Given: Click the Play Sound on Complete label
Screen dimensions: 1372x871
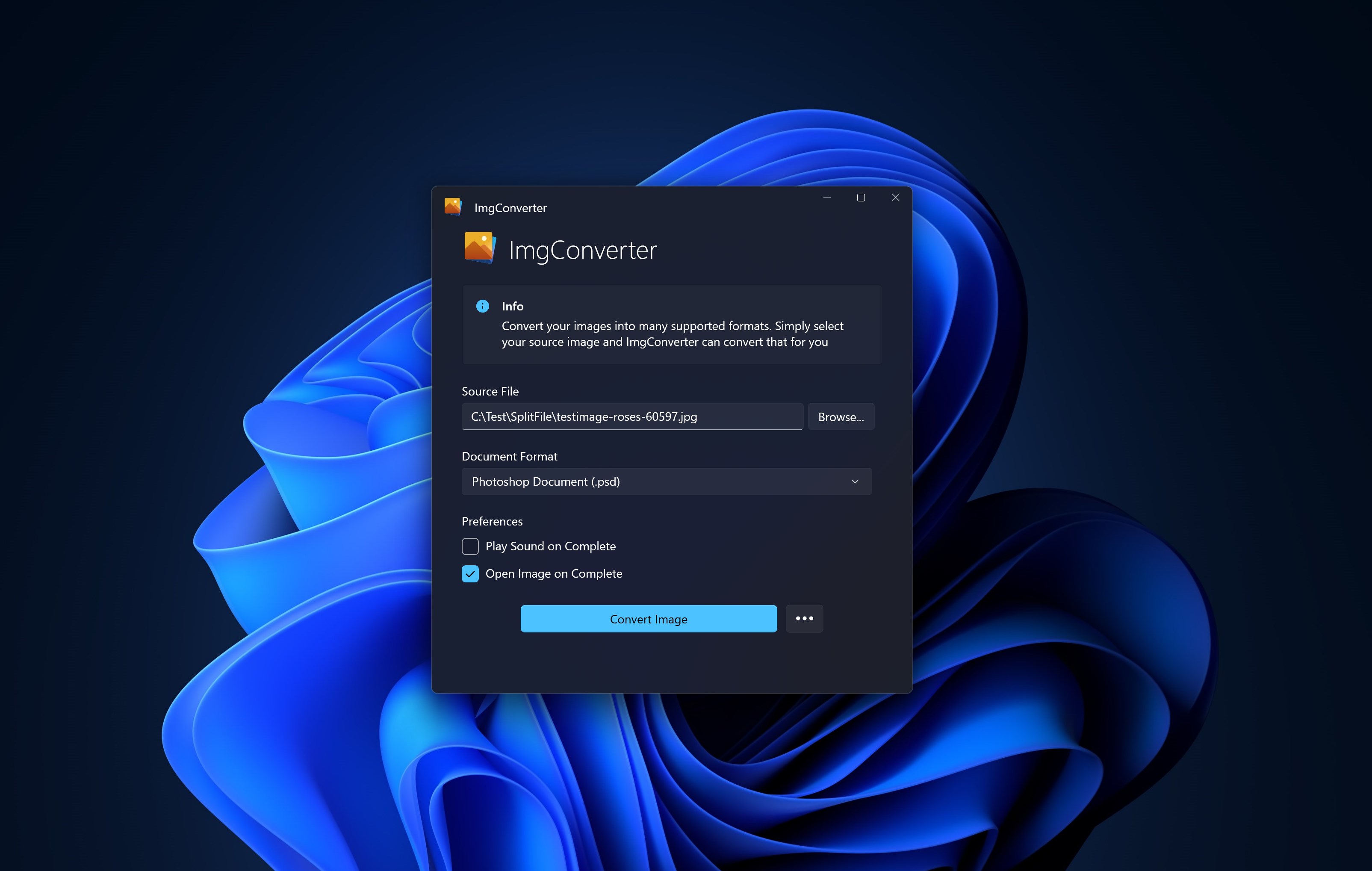Looking at the screenshot, I should click(x=550, y=546).
